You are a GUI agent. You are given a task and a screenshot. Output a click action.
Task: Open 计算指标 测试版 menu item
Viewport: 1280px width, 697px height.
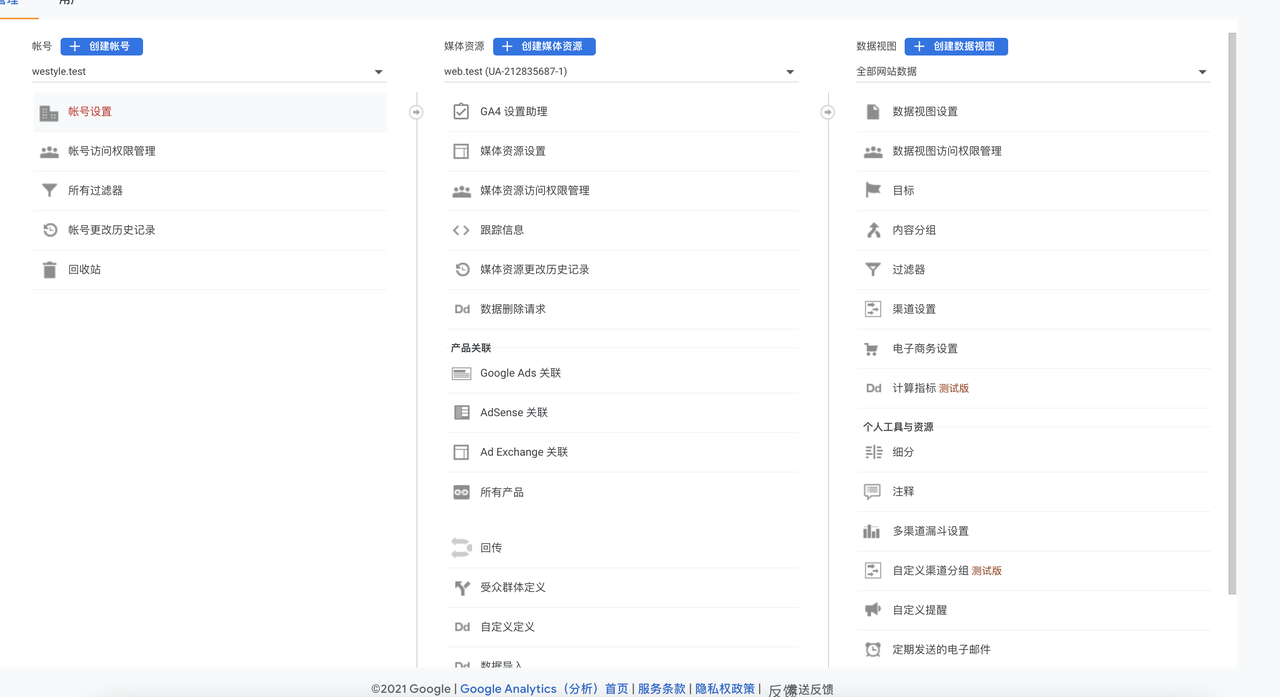pyautogui.click(x=1034, y=388)
